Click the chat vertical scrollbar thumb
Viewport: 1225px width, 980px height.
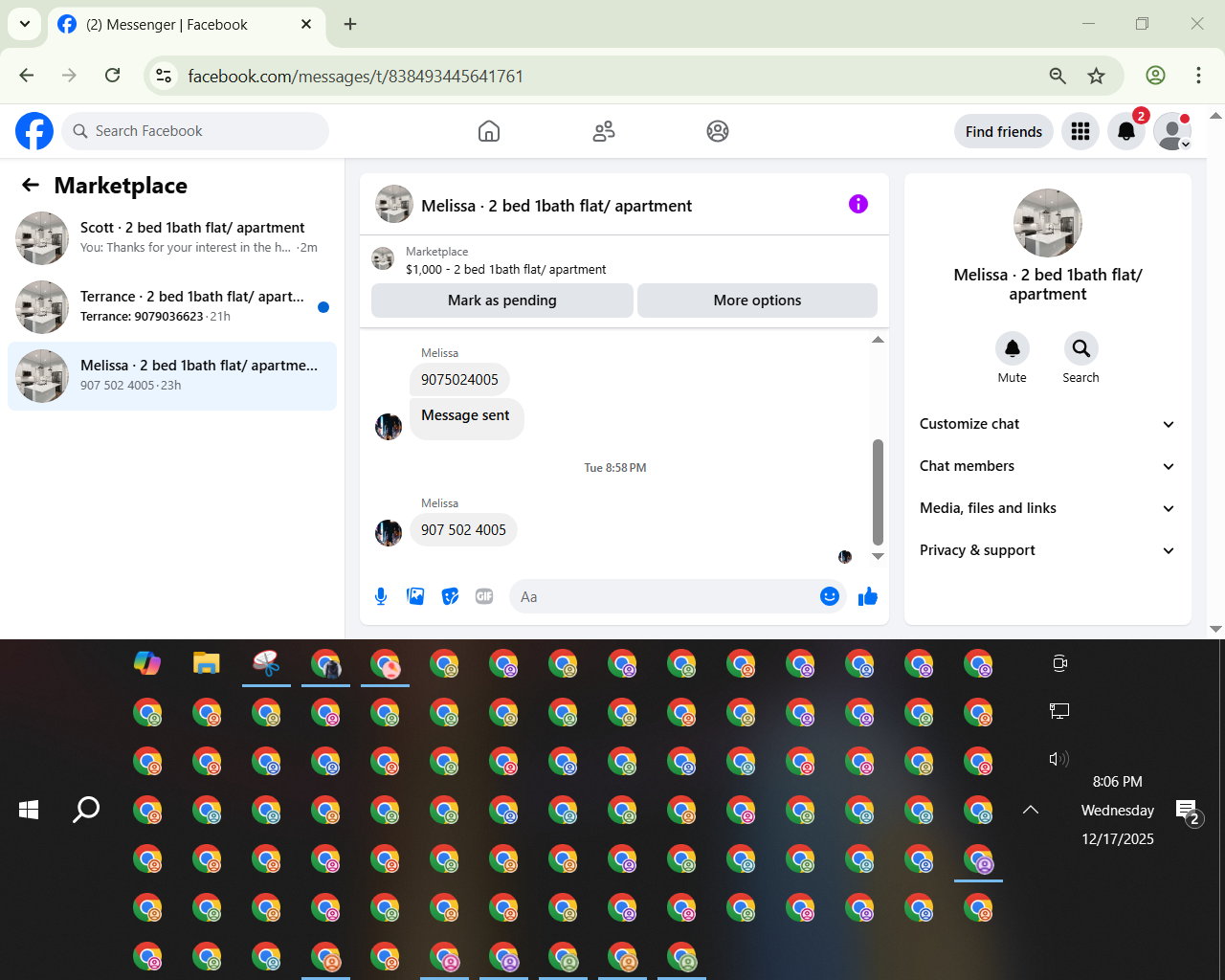click(x=878, y=492)
